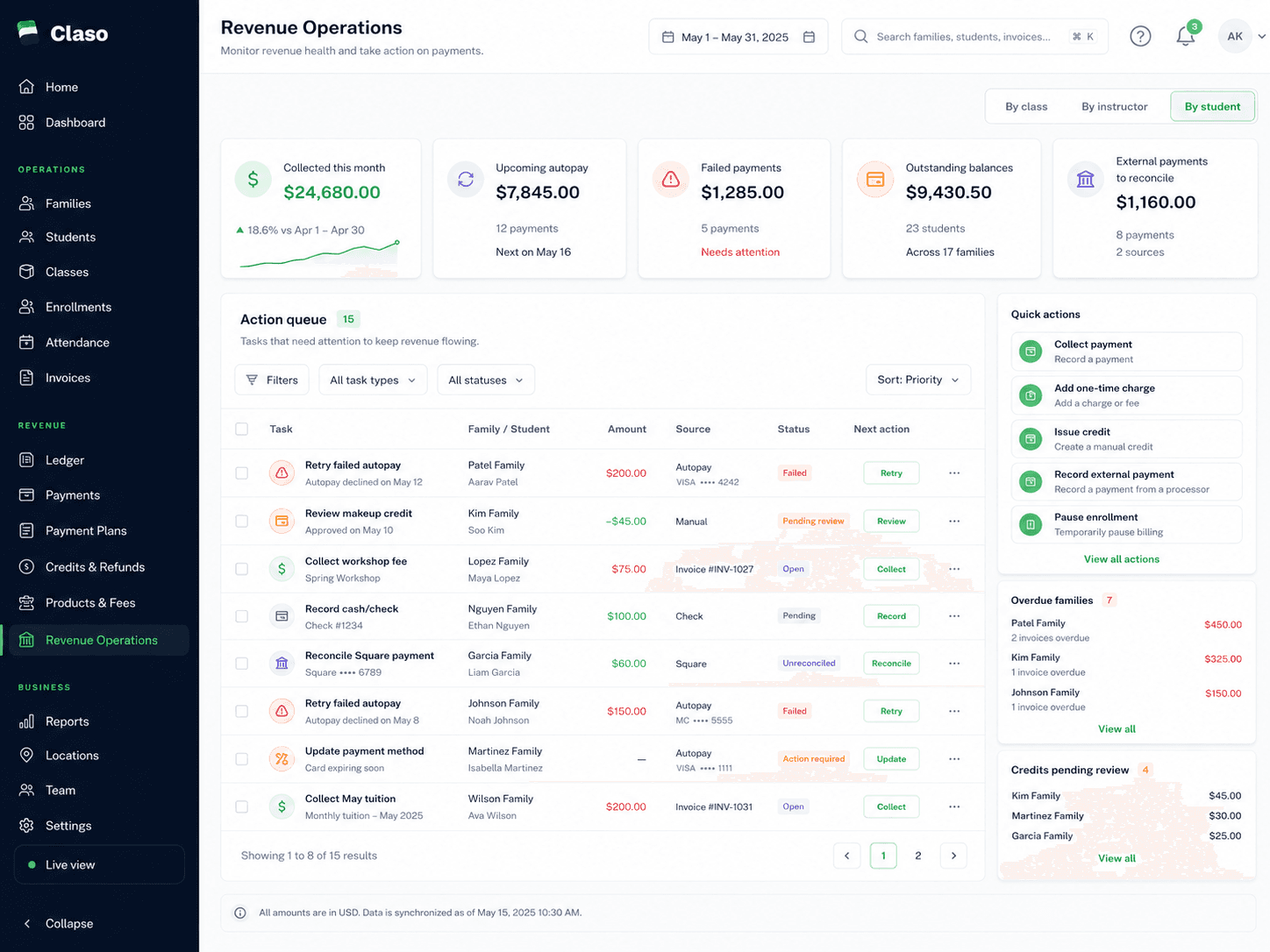This screenshot has width=1270, height=952.
Task: Check the Review makeup credit row
Action: click(241, 522)
